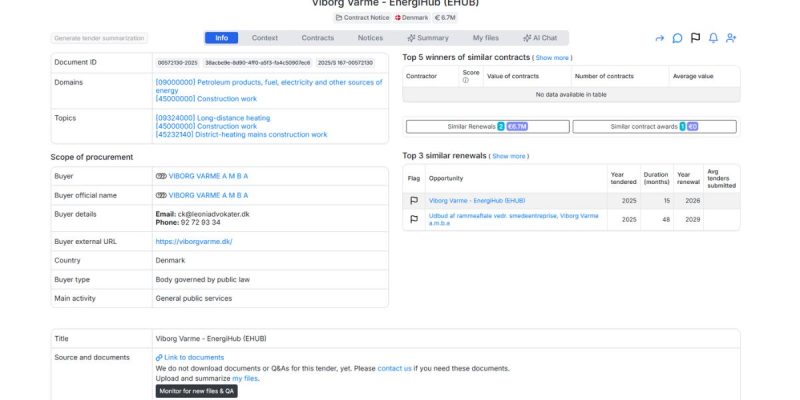Click the 00572130-2025 document ID chip
The image size is (800, 400).
pyautogui.click(x=177, y=63)
